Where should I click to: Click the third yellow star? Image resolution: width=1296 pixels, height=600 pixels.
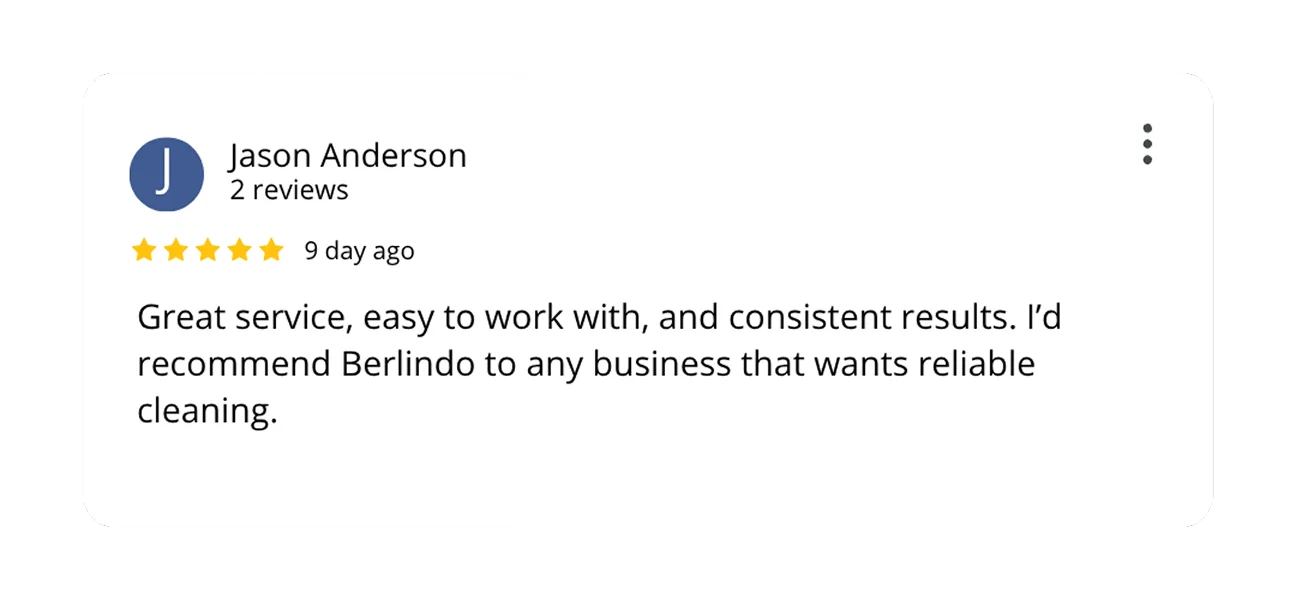click(x=208, y=250)
